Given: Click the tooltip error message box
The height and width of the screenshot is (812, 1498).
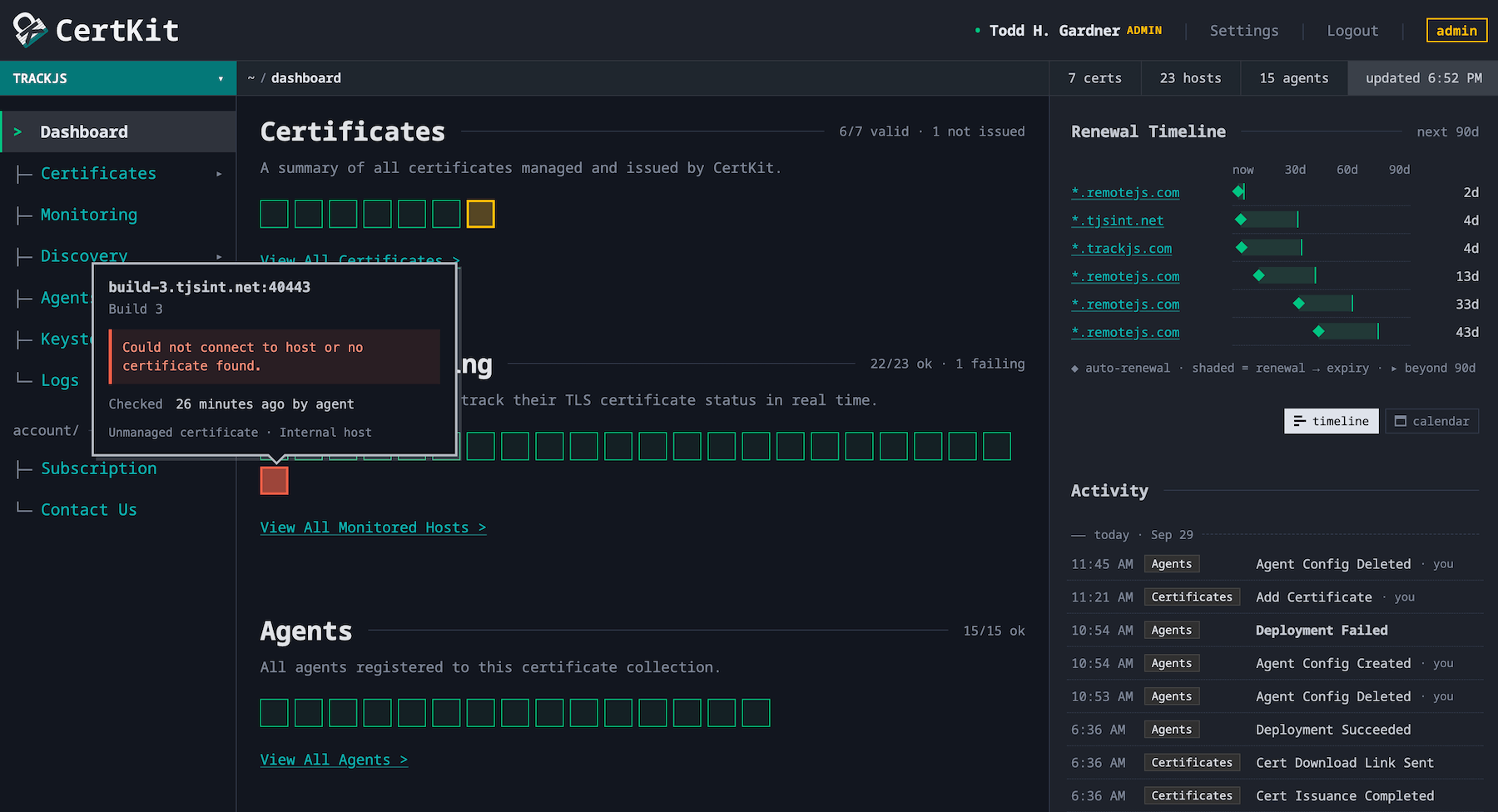Looking at the screenshot, I should [275, 357].
